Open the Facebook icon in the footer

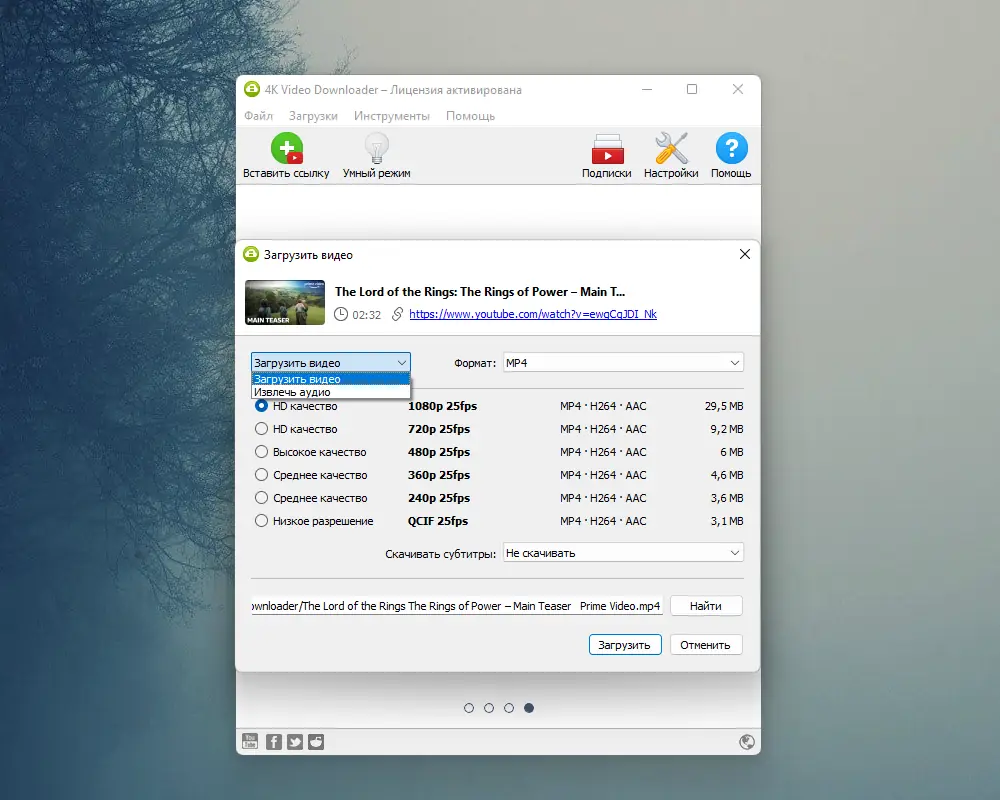[x=274, y=742]
